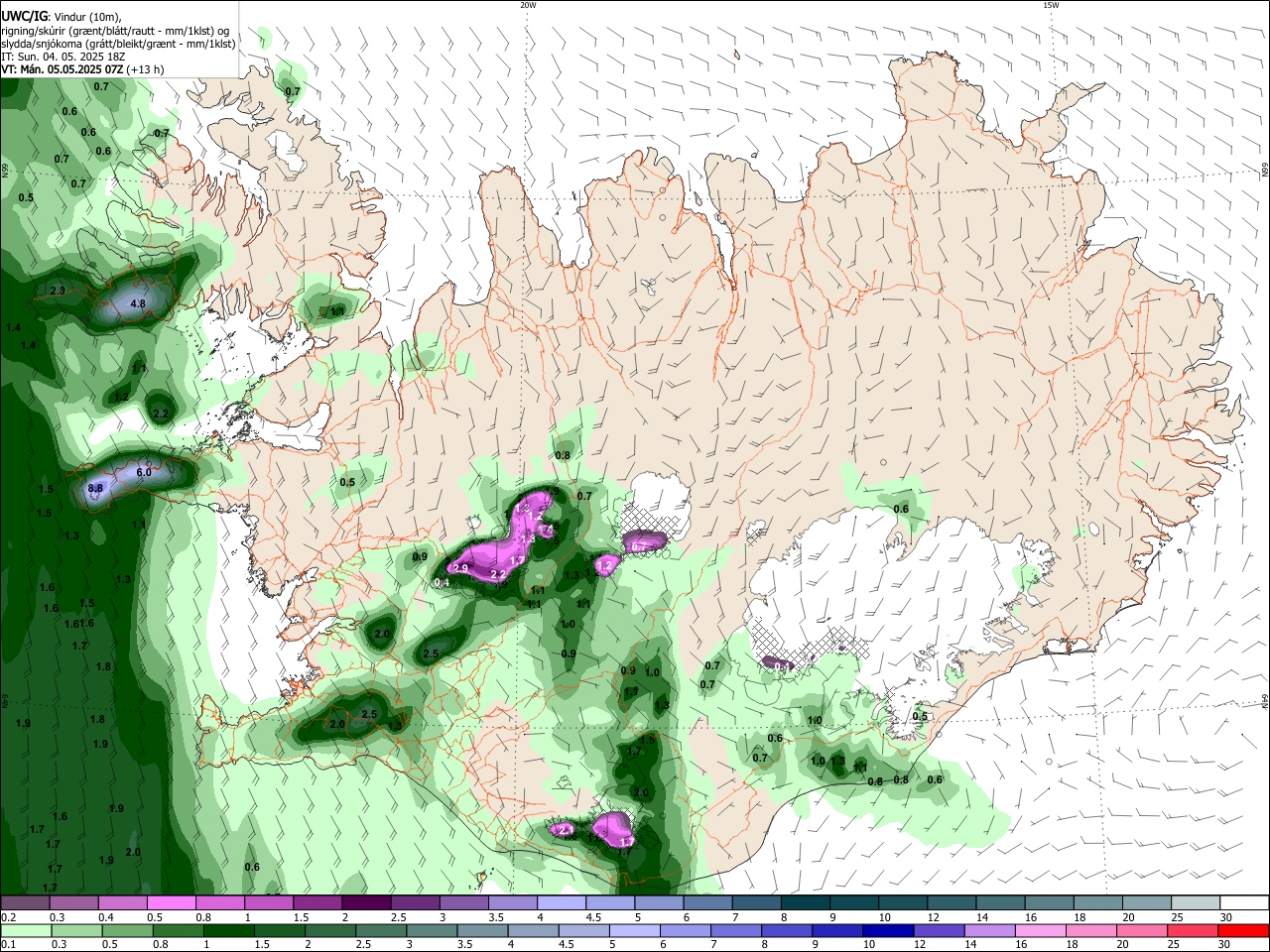Click the 'VT: Mán. 05.05.2025 07Z (+13 h)' line
This screenshot has height=952, width=1270.
click(x=82, y=69)
